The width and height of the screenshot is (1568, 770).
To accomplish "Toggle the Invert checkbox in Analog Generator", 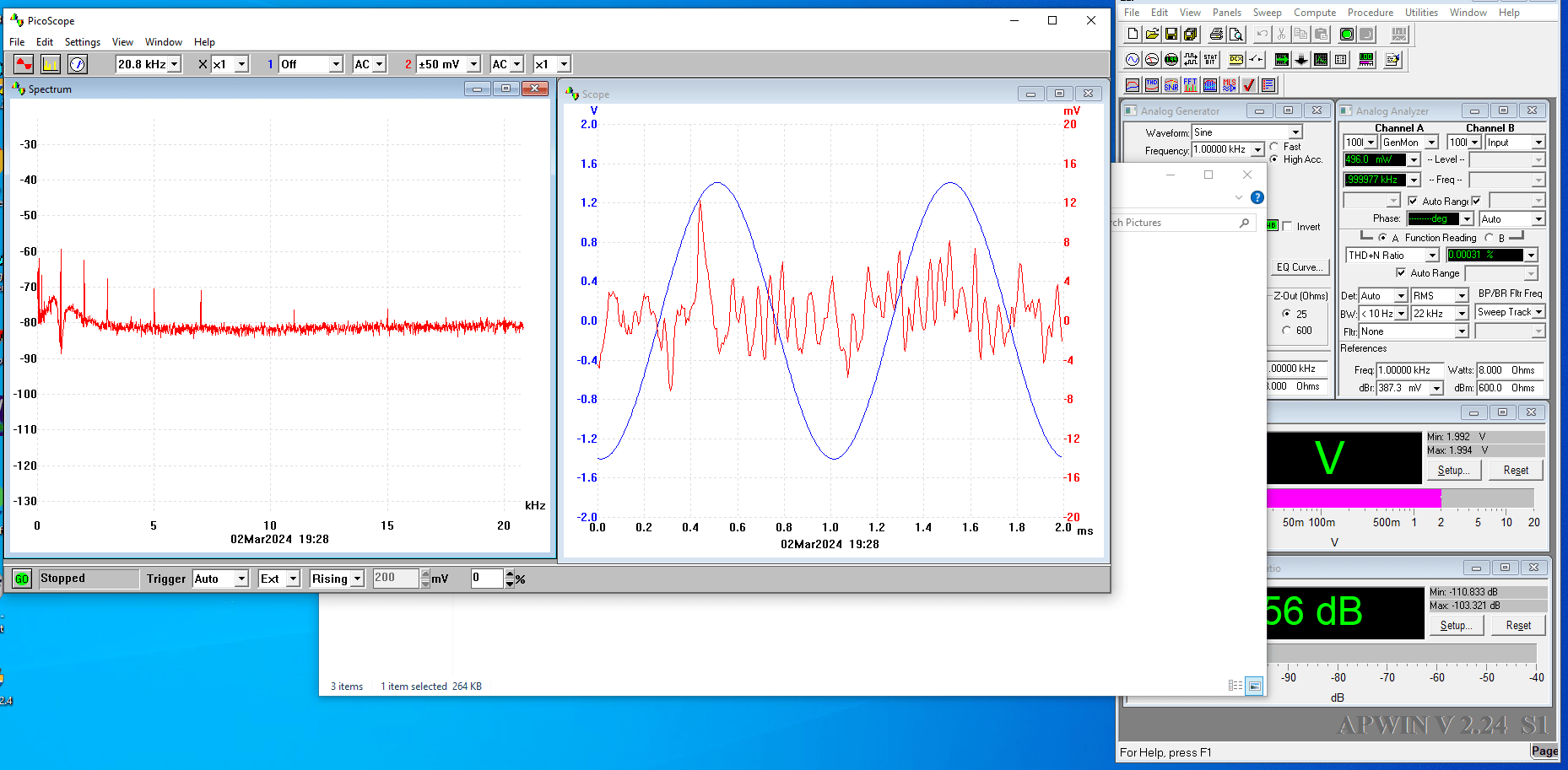I will click(x=1288, y=226).
